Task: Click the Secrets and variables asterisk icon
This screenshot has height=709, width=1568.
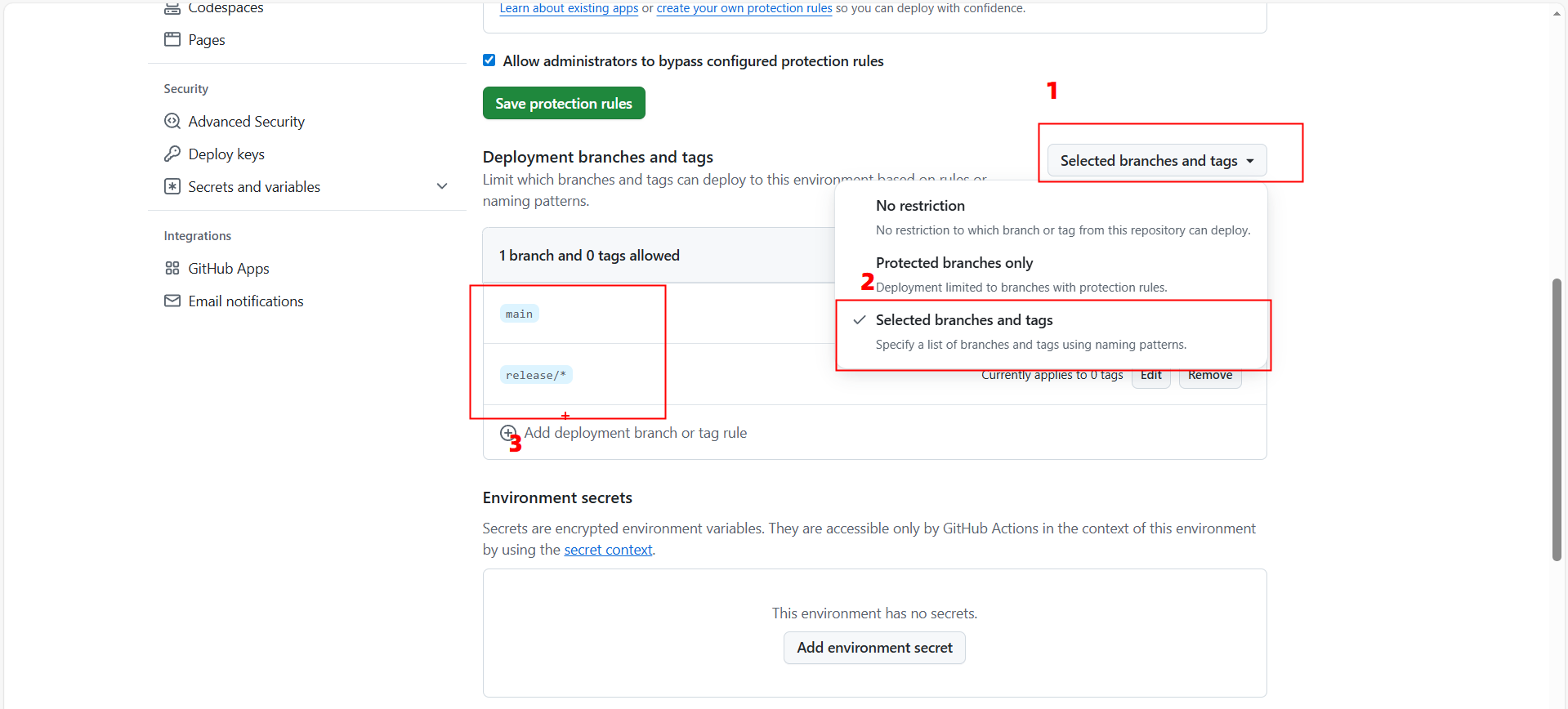Action: tap(172, 186)
